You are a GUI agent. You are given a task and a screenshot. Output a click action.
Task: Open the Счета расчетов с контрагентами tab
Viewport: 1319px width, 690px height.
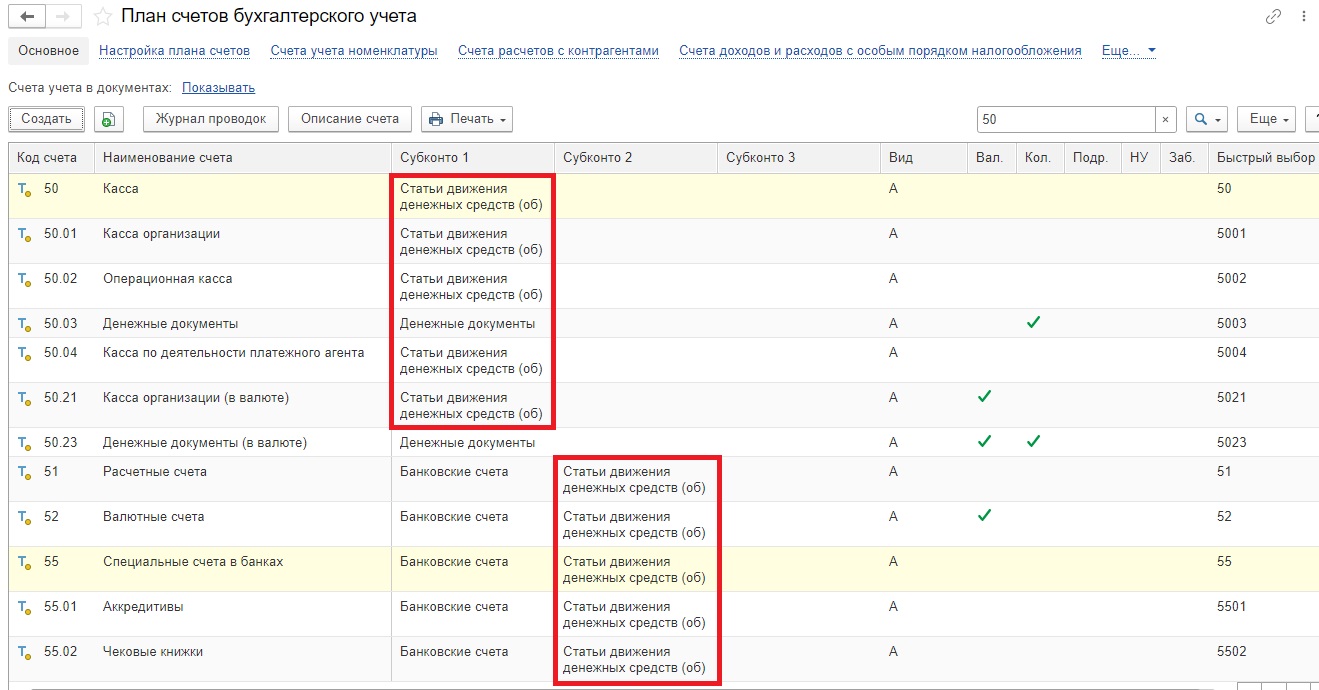point(558,51)
